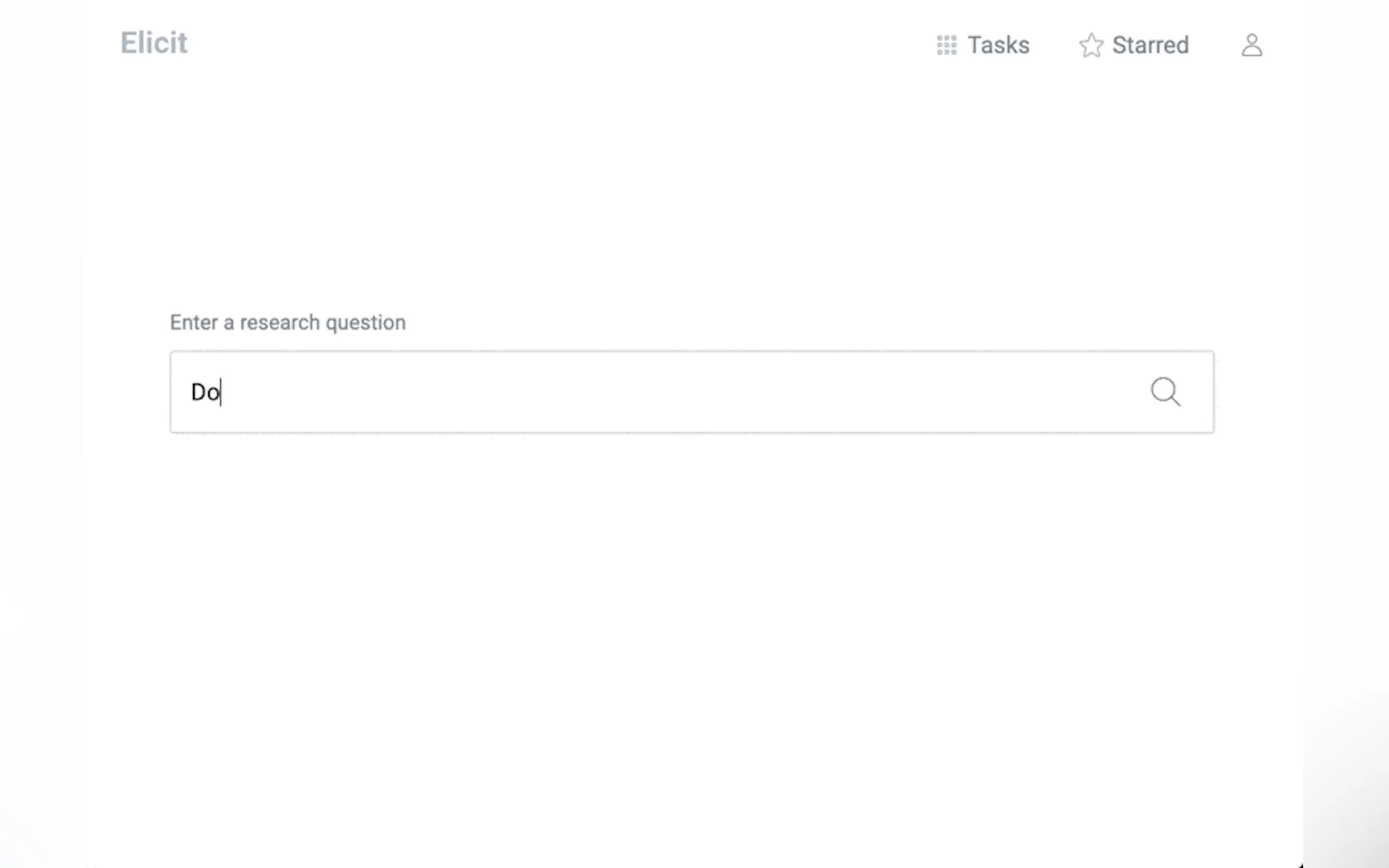This screenshot has width=1389, height=868.
Task: Show the task list via dotted grid
Action: tap(946, 45)
